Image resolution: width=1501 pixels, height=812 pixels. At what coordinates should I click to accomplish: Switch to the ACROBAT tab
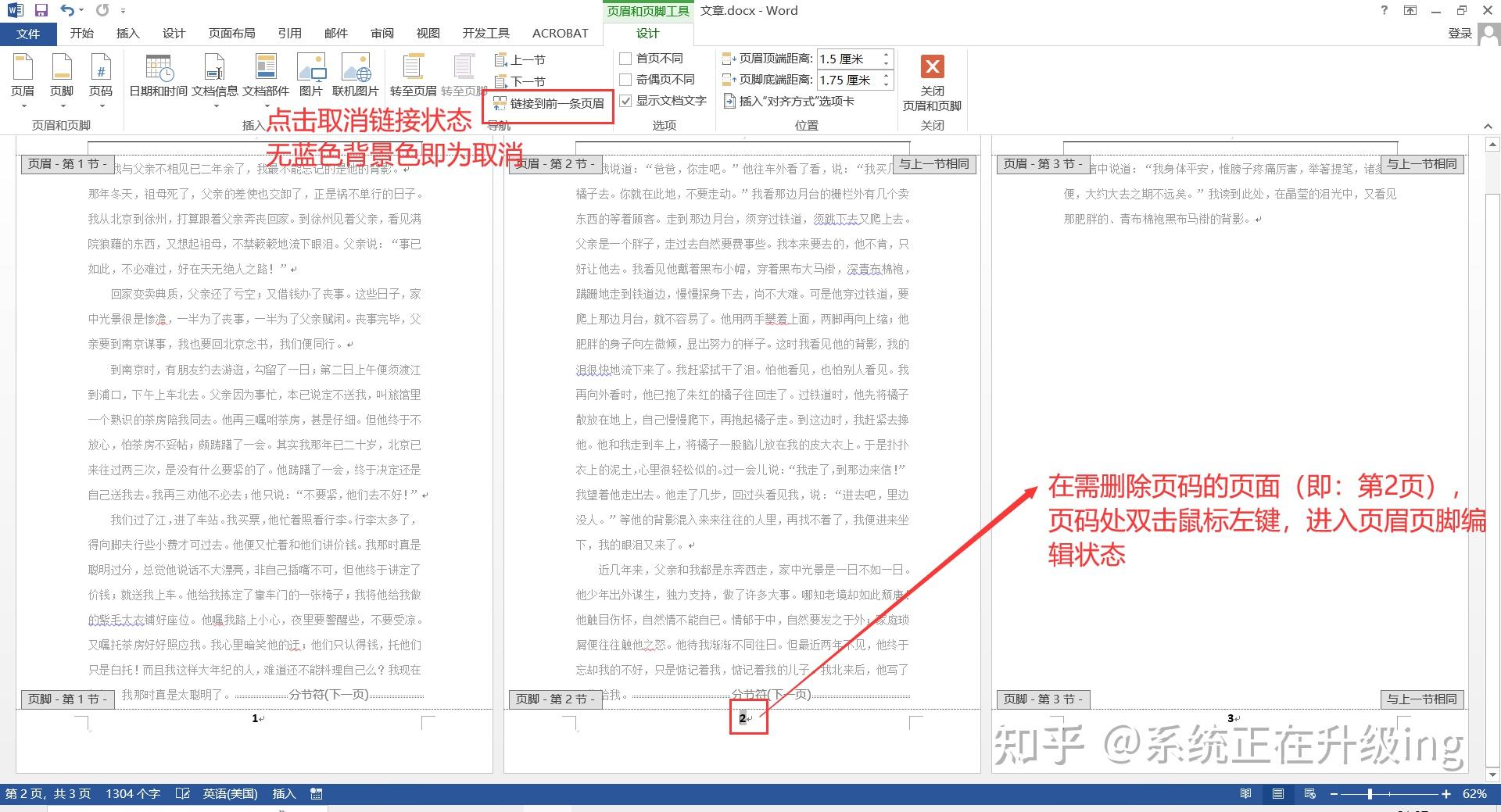point(560,33)
